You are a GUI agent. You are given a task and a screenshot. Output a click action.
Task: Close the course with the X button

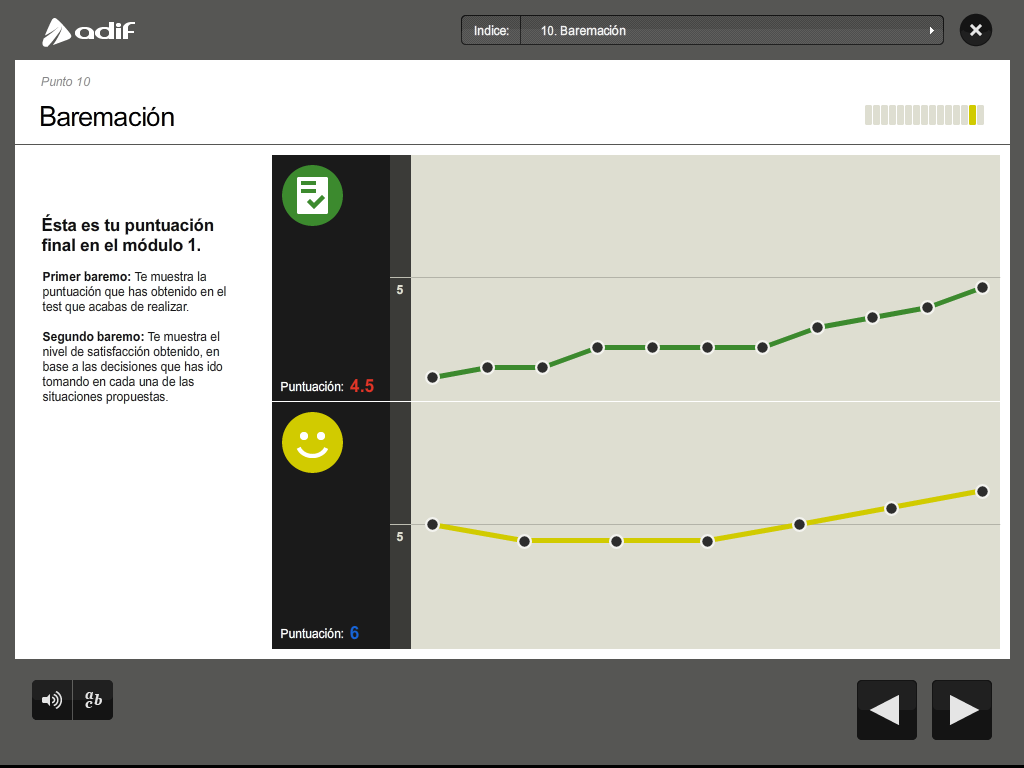click(x=975, y=30)
